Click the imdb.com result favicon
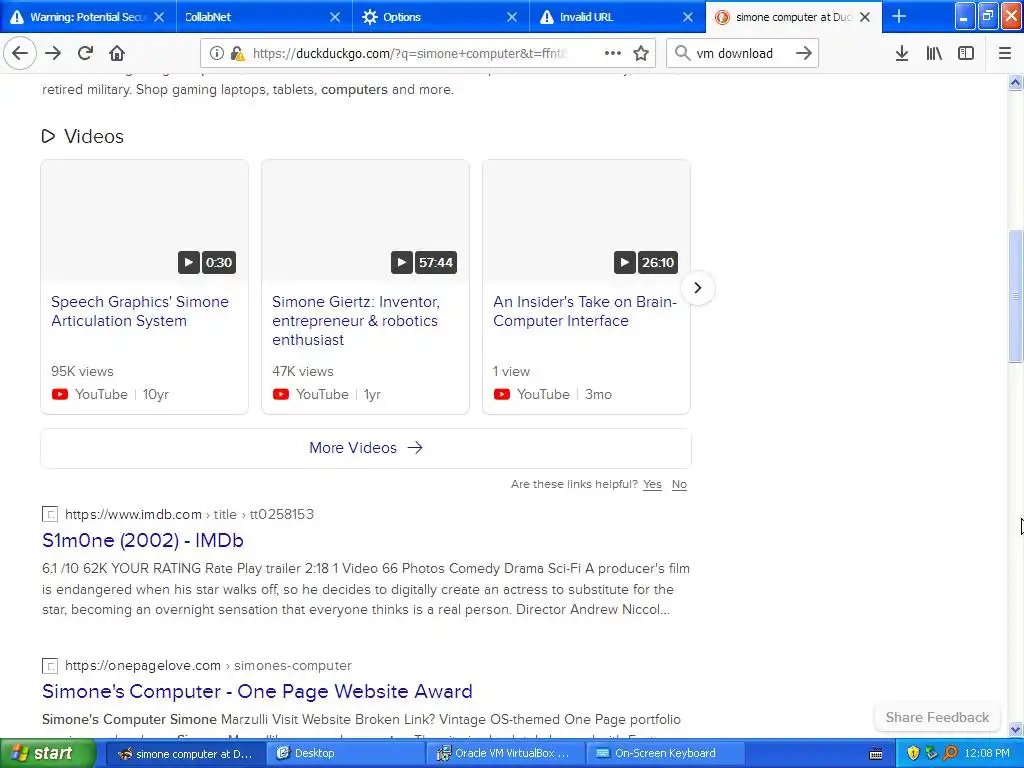 50,515
